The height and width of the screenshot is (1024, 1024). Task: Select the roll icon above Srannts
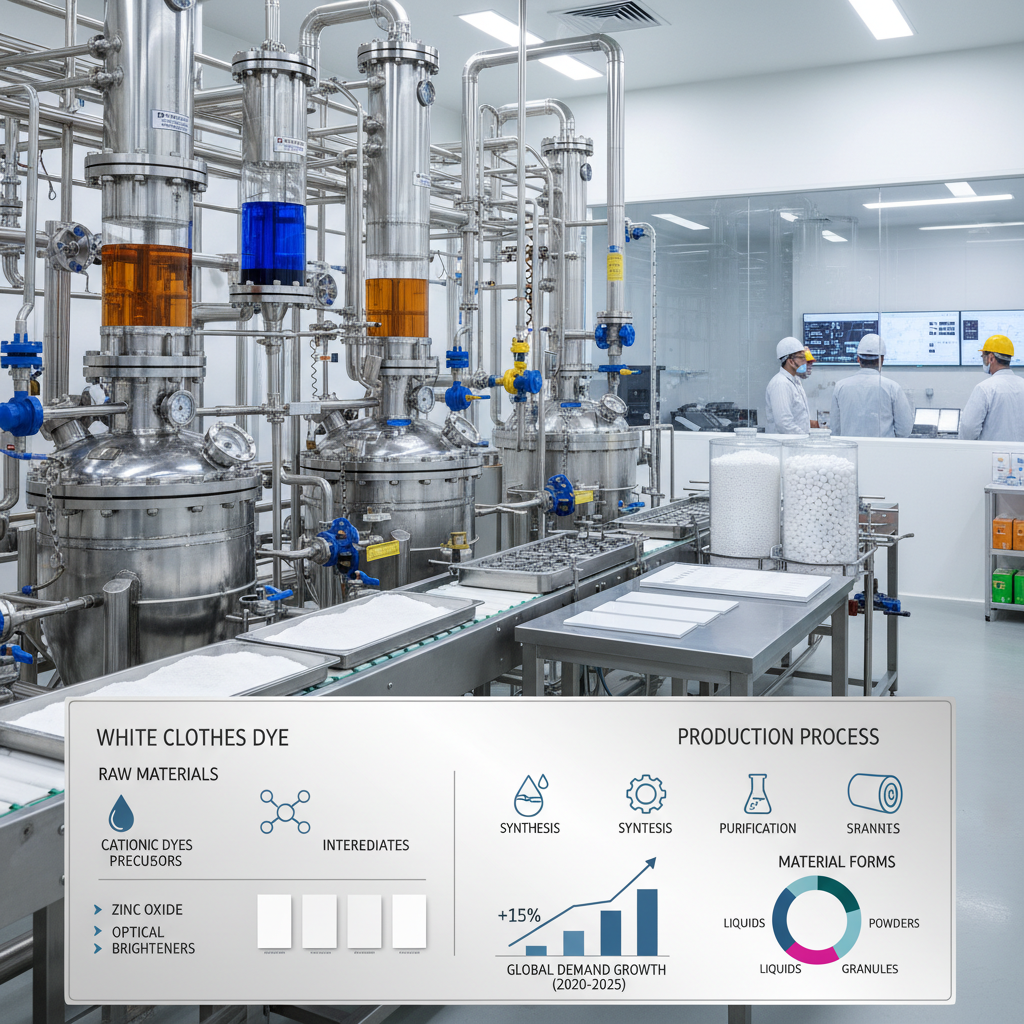(x=875, y=794)
